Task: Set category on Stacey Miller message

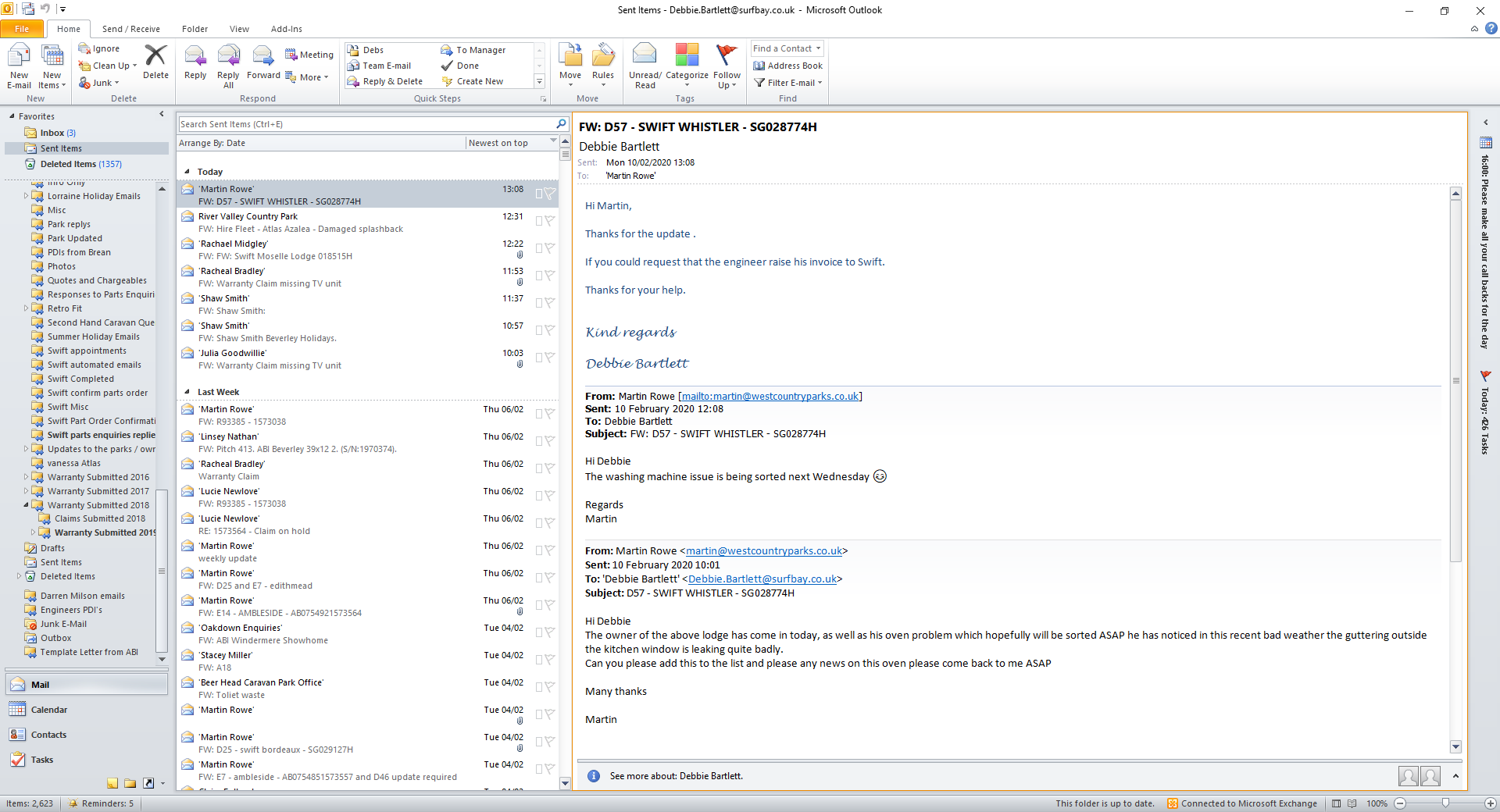Action: pos(539,660)
